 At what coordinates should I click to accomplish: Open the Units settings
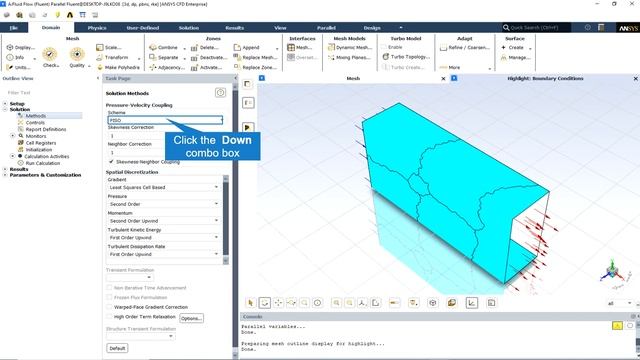[x=18, y=67]
